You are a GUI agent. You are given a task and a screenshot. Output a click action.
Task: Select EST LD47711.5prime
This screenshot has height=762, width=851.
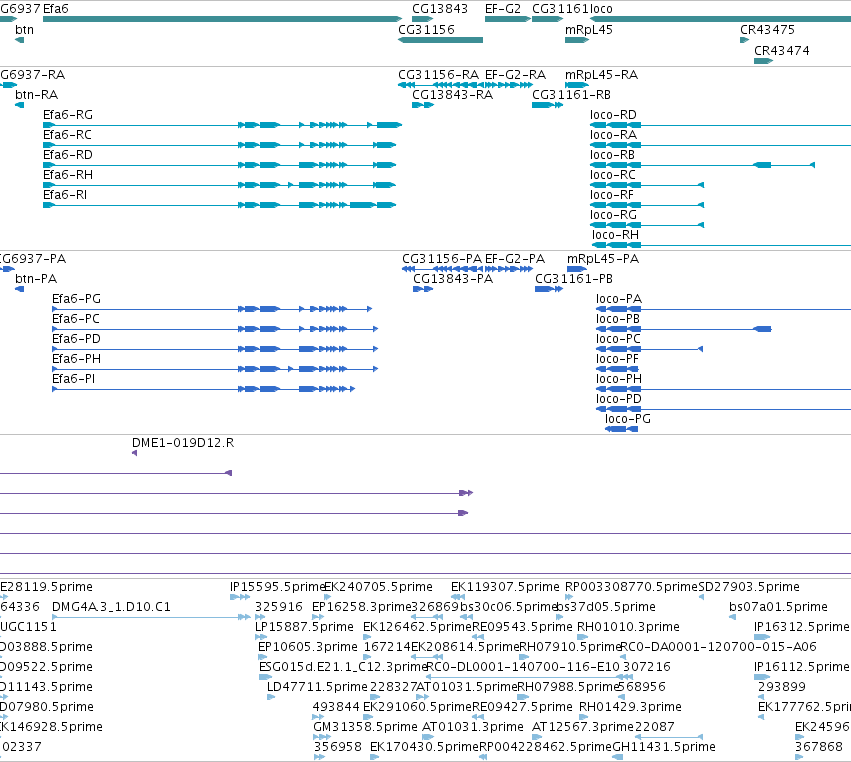[317, 688]
